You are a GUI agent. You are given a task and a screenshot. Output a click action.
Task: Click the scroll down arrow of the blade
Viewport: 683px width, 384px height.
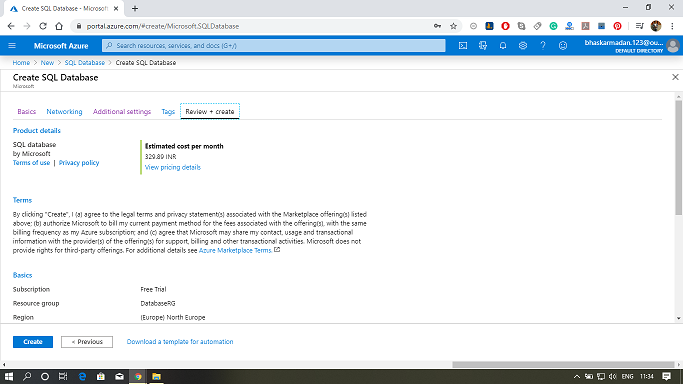coord(679,318)
